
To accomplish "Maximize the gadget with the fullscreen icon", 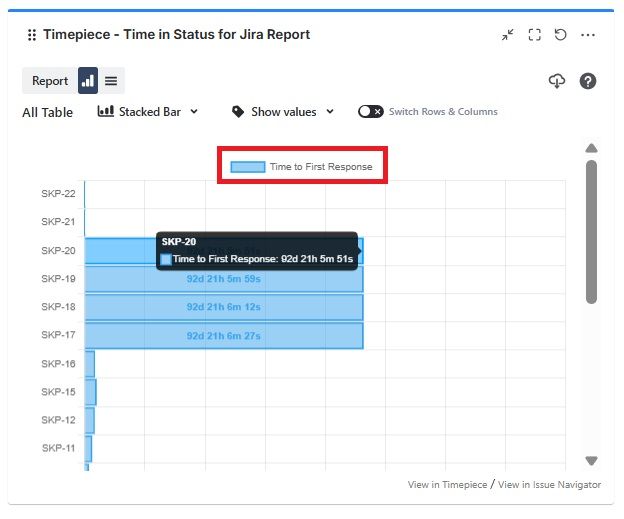I will pyautogui.click(x=534, y=35).
